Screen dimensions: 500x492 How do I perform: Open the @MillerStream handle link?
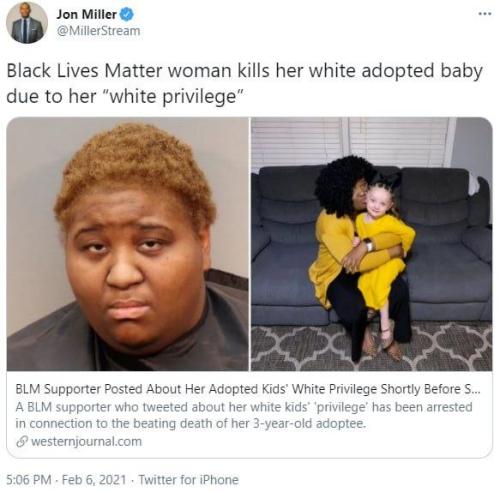pos(98,31)
